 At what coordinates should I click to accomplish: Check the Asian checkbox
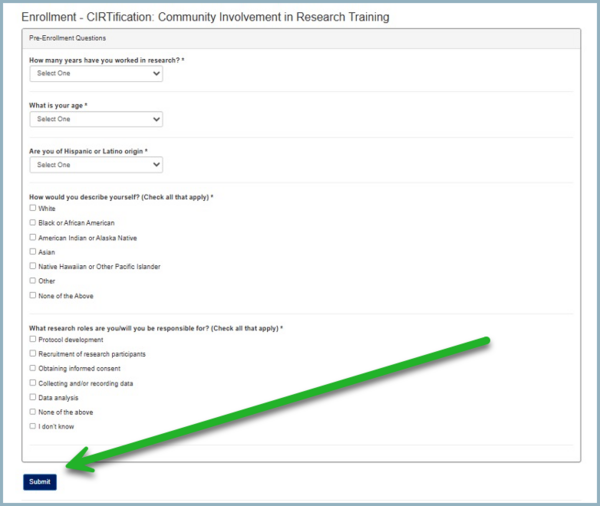(33, 252)
